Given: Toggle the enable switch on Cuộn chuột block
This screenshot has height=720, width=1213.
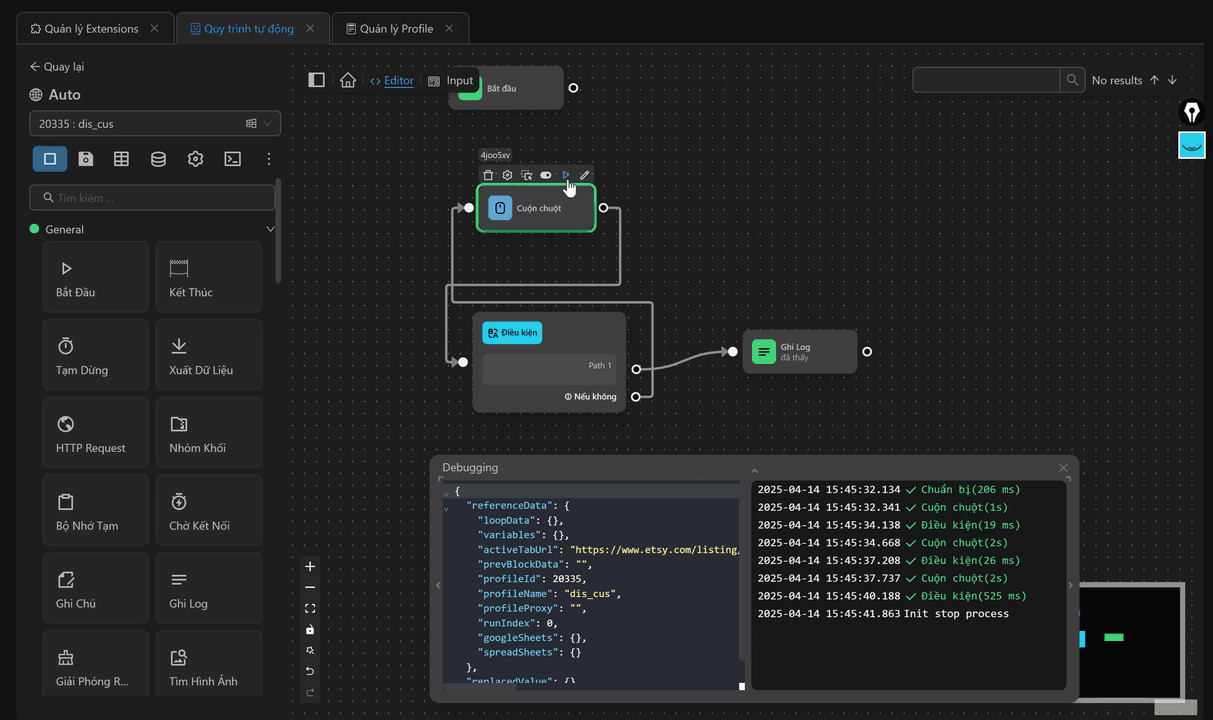Looking at the screenshot, I should pos(546,175).
